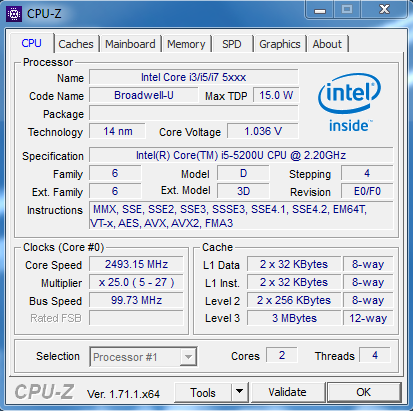
Task: Switch to the Memory tab
Action: [x=186, y=44]
